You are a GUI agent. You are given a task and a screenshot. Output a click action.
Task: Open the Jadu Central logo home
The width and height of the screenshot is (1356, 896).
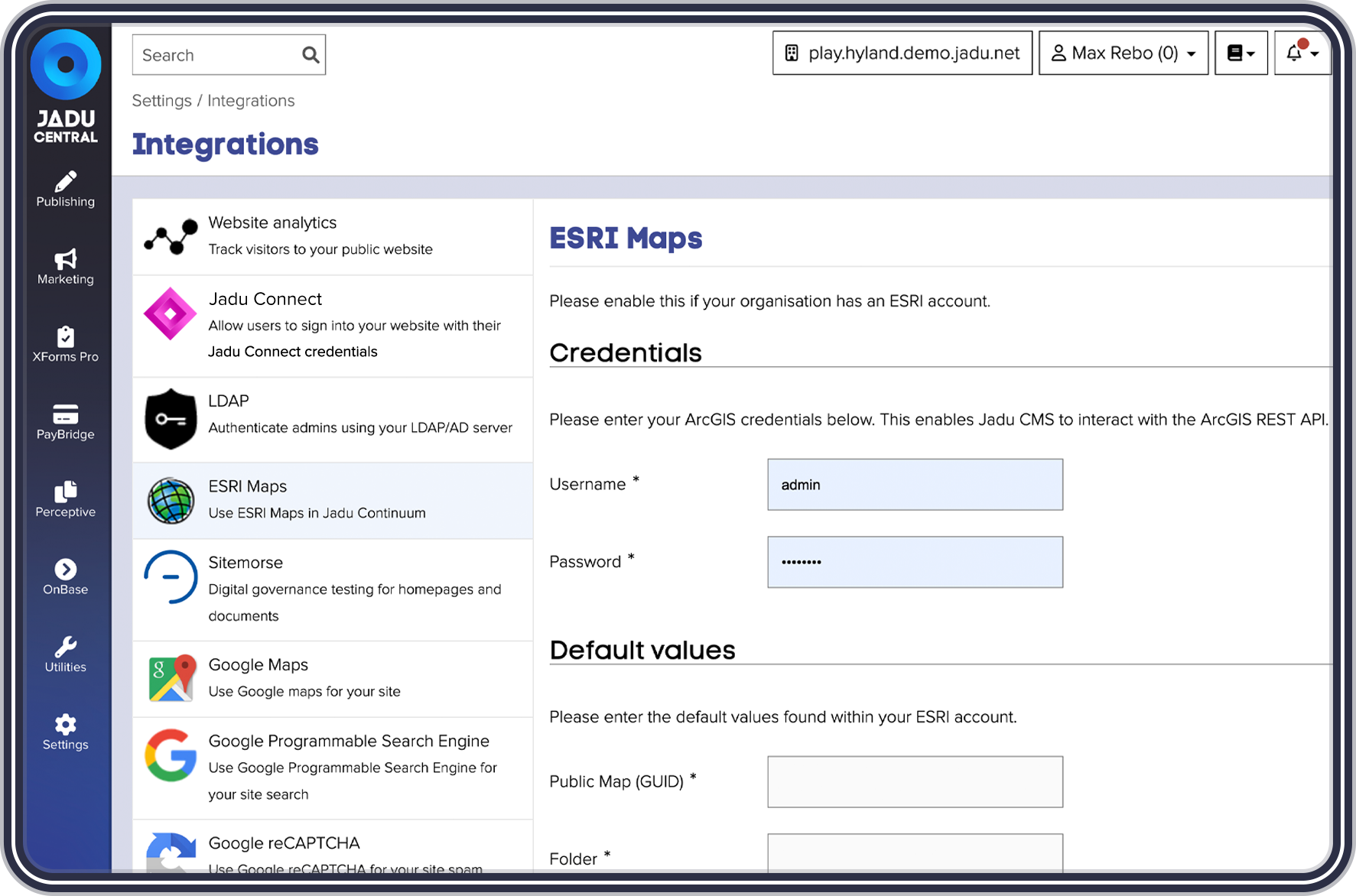tap(66, 86)
